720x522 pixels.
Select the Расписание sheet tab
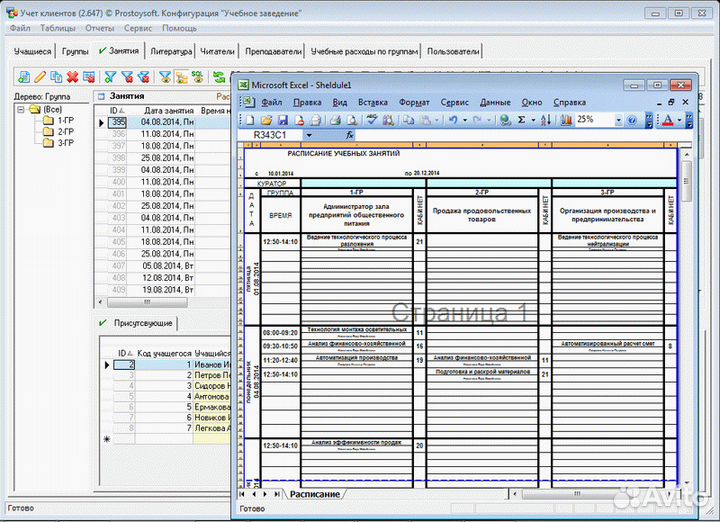[313, 495]
